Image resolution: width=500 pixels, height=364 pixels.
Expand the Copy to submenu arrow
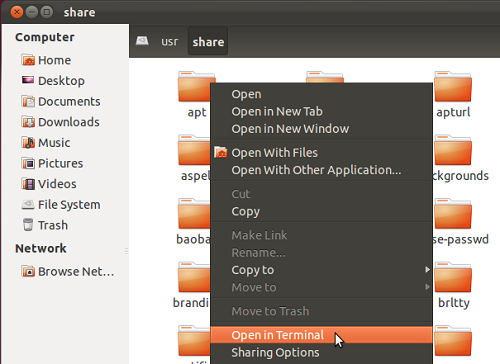click(x=427, y=269)
